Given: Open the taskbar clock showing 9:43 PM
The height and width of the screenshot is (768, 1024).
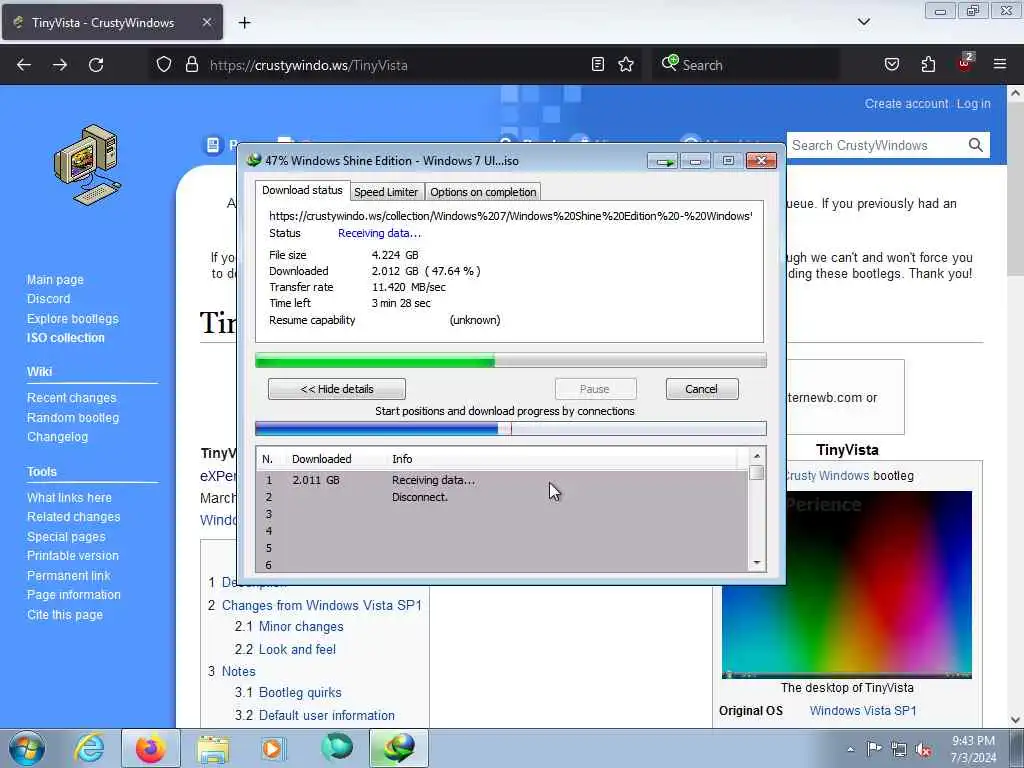Looking at the screenshot, I should coord(973,749).
